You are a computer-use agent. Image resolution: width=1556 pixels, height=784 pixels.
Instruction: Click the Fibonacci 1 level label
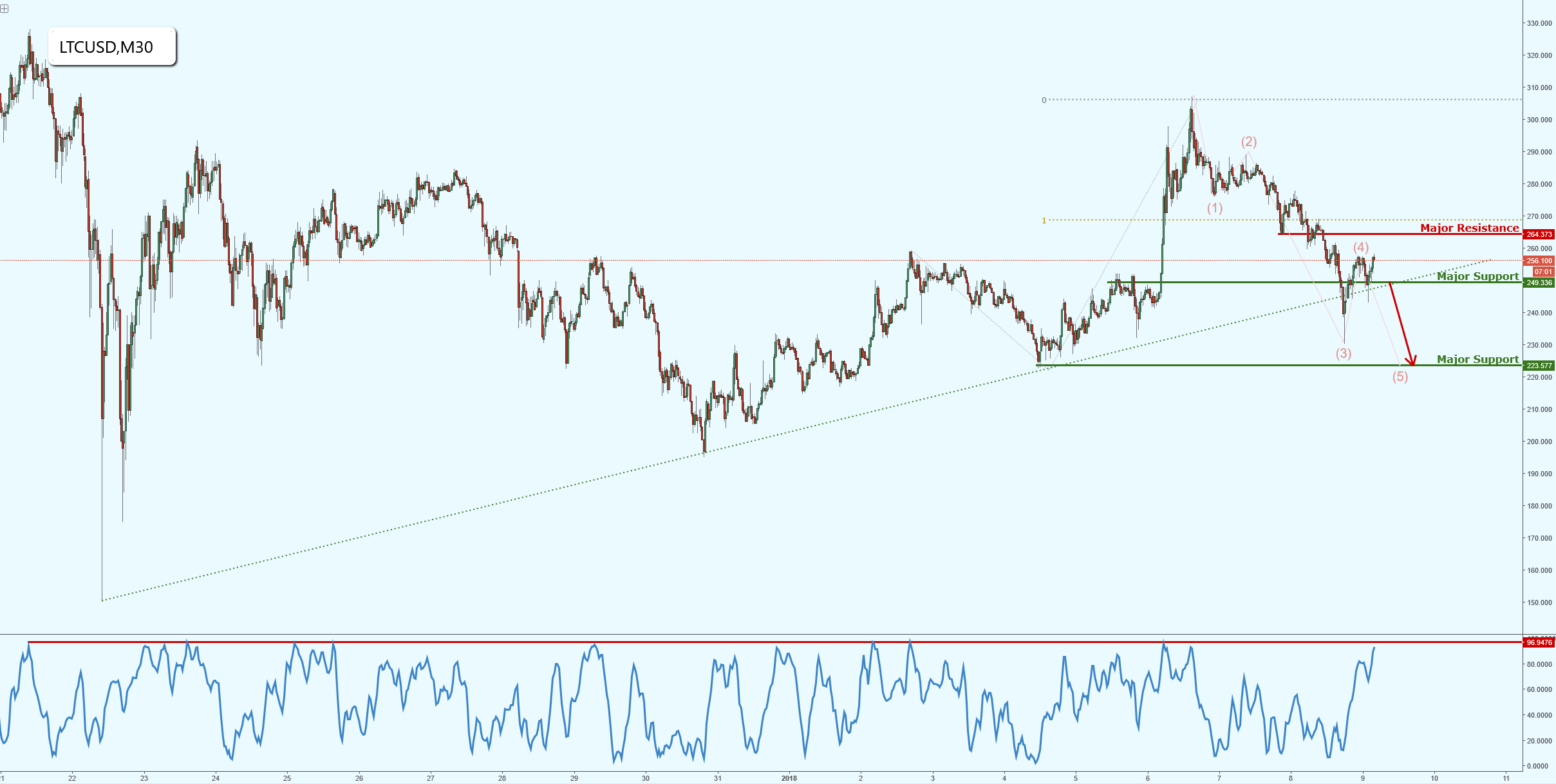[1044, 221]
